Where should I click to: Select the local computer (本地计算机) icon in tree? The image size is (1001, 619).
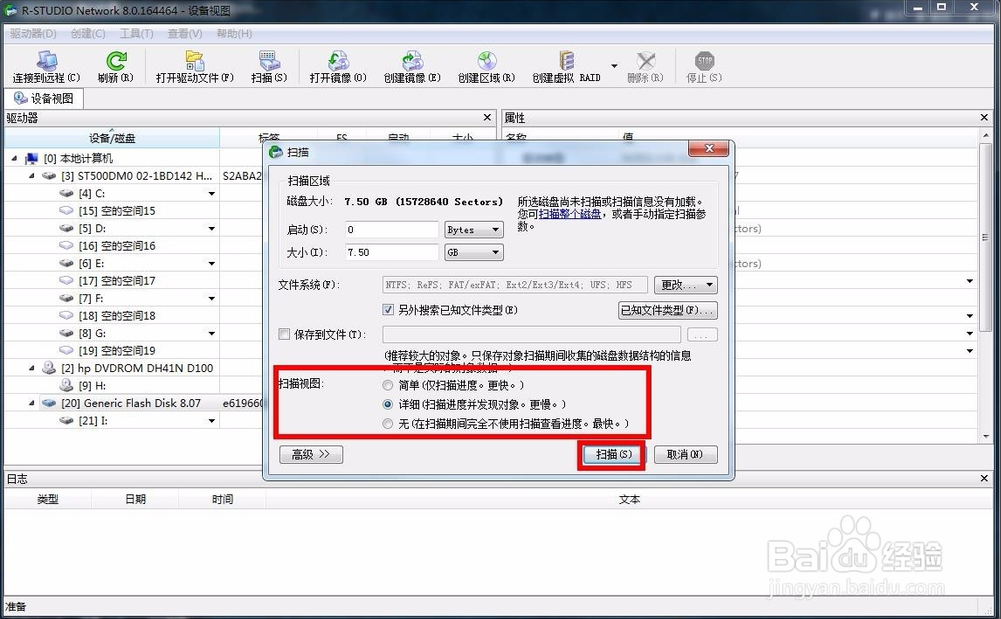click(x=31, y=158)
